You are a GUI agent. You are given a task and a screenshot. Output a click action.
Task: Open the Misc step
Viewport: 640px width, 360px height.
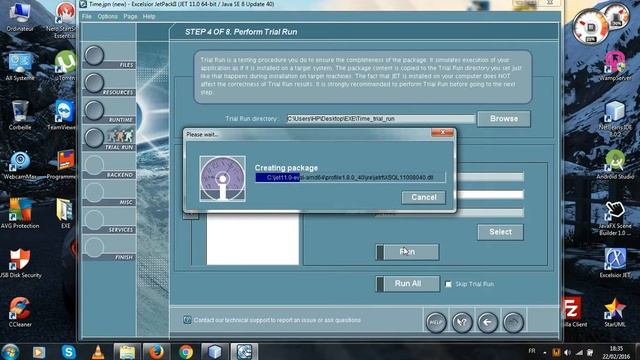(94, 192)
